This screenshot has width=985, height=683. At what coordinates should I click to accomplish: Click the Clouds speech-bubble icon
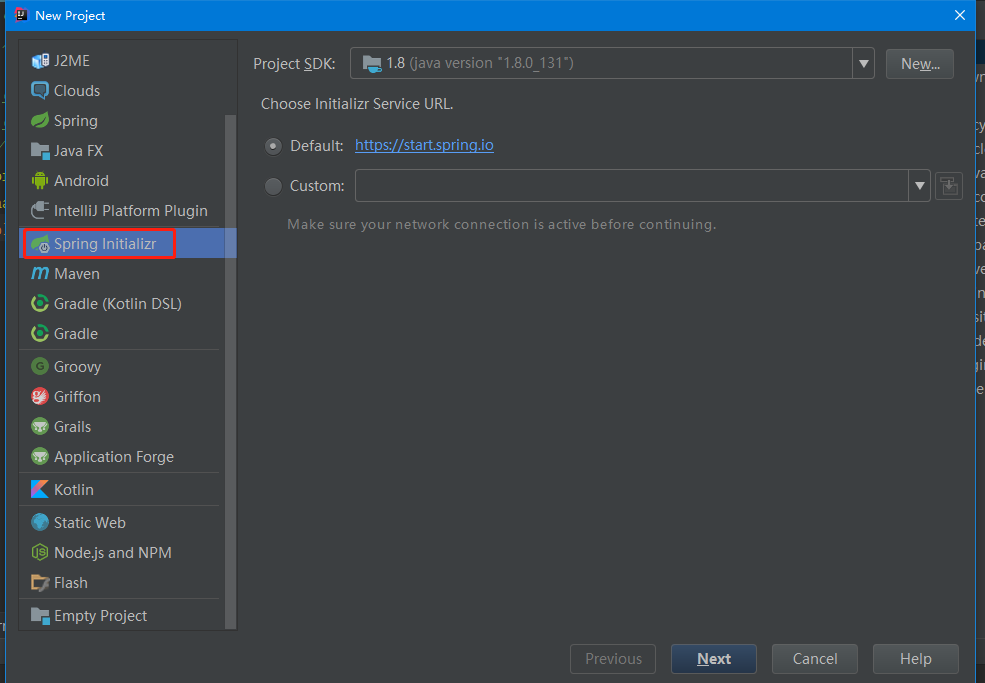pyautogui.click(x=40, y=91)
